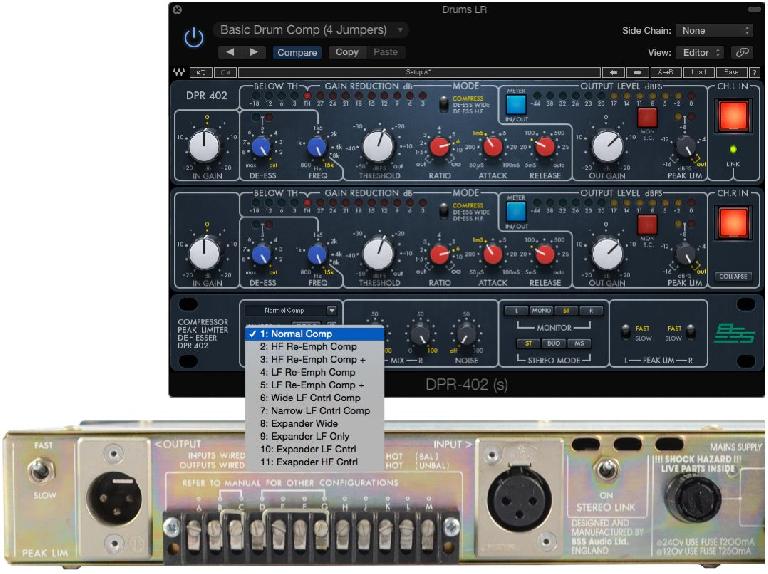This screenshot has width=768, height=574.
Task: Click top channel PEAK LIM knob
Action: 685,146
